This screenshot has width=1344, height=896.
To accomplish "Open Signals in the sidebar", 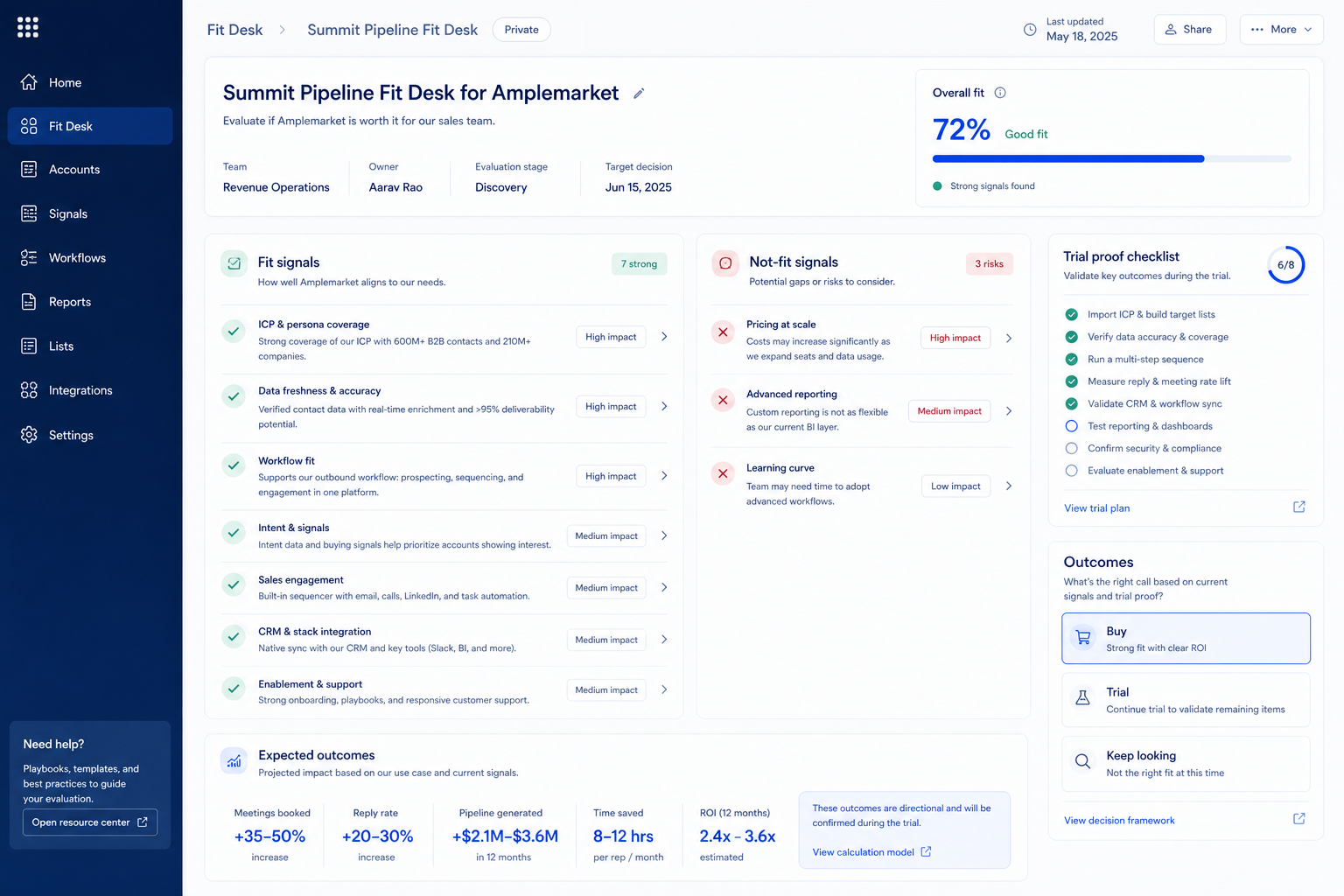I will coord(90,213).
